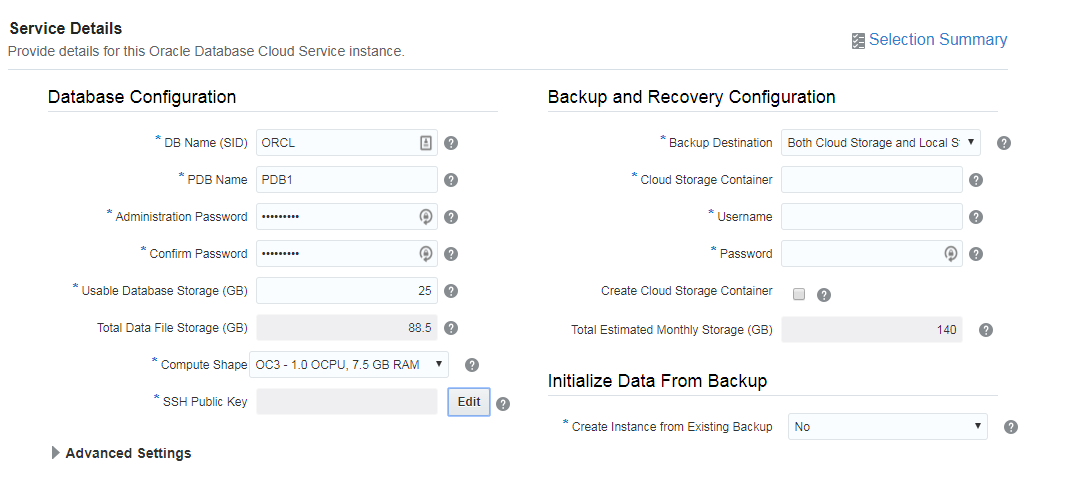The width and height of the screenshot is (1075, 497).
Task: Click help icon beside Cloud Storage Container field
Action: 976,180
